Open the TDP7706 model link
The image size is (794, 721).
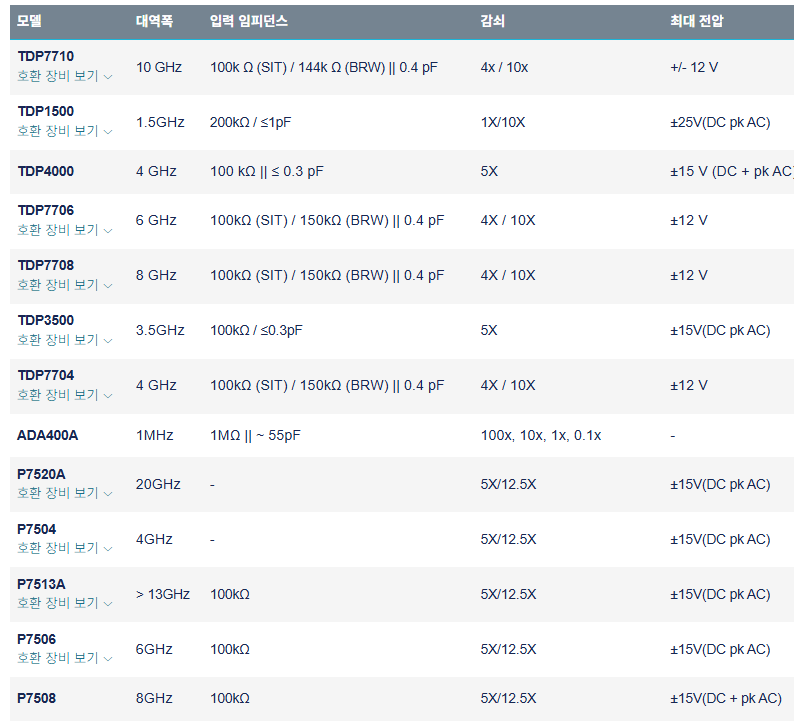tap(46, 210)
